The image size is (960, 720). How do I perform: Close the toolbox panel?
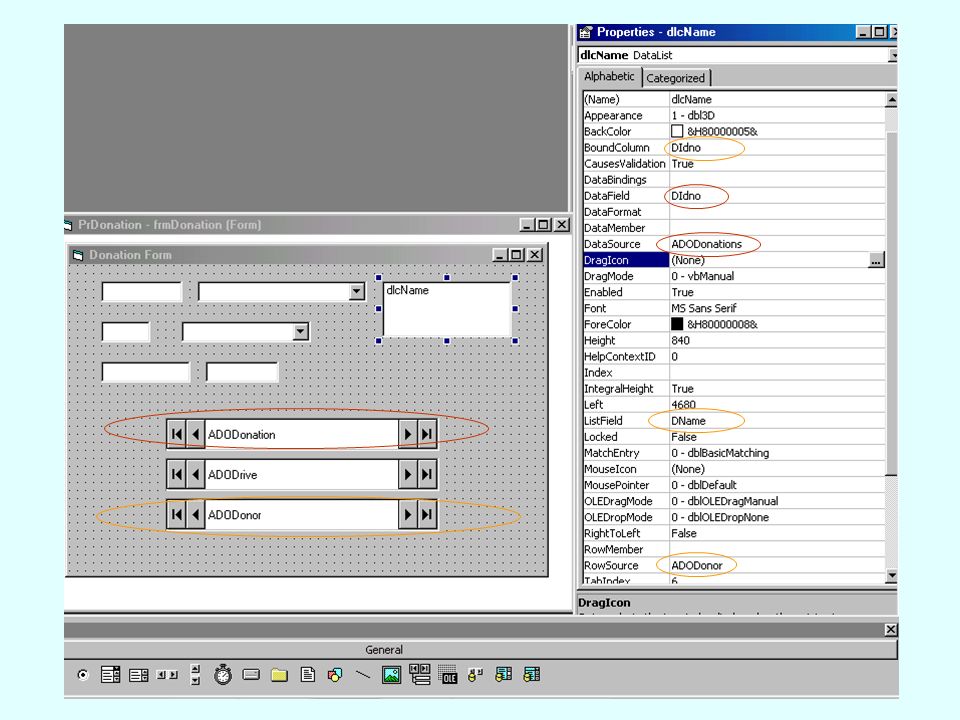pyautogui.click(x=891, y=629)
